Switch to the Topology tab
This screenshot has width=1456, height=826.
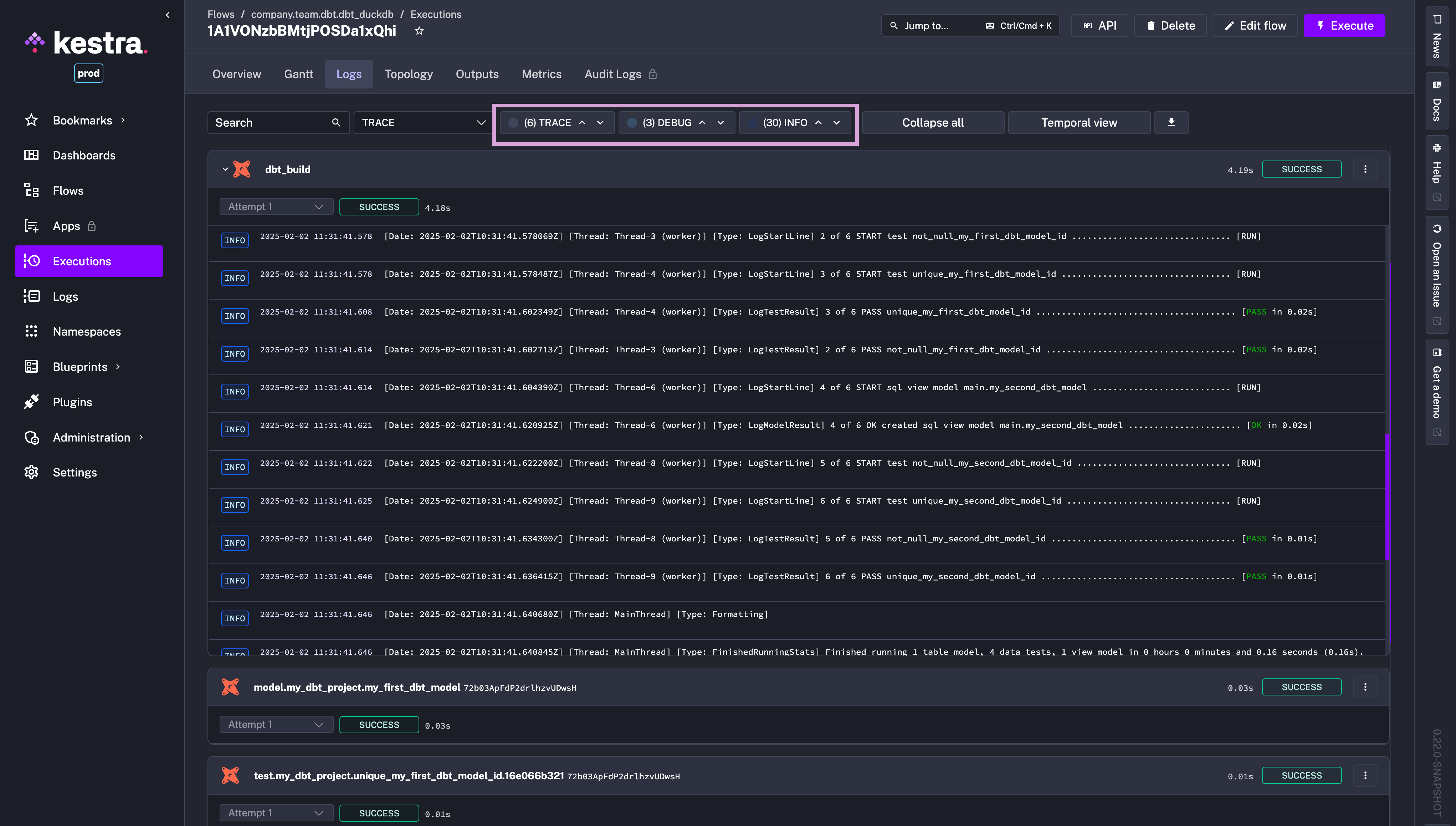pos(408,74)
